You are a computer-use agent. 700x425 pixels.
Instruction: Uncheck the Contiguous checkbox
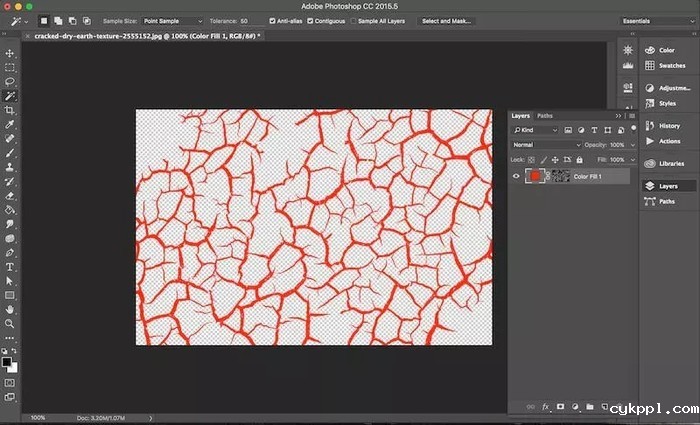(311, 20)
